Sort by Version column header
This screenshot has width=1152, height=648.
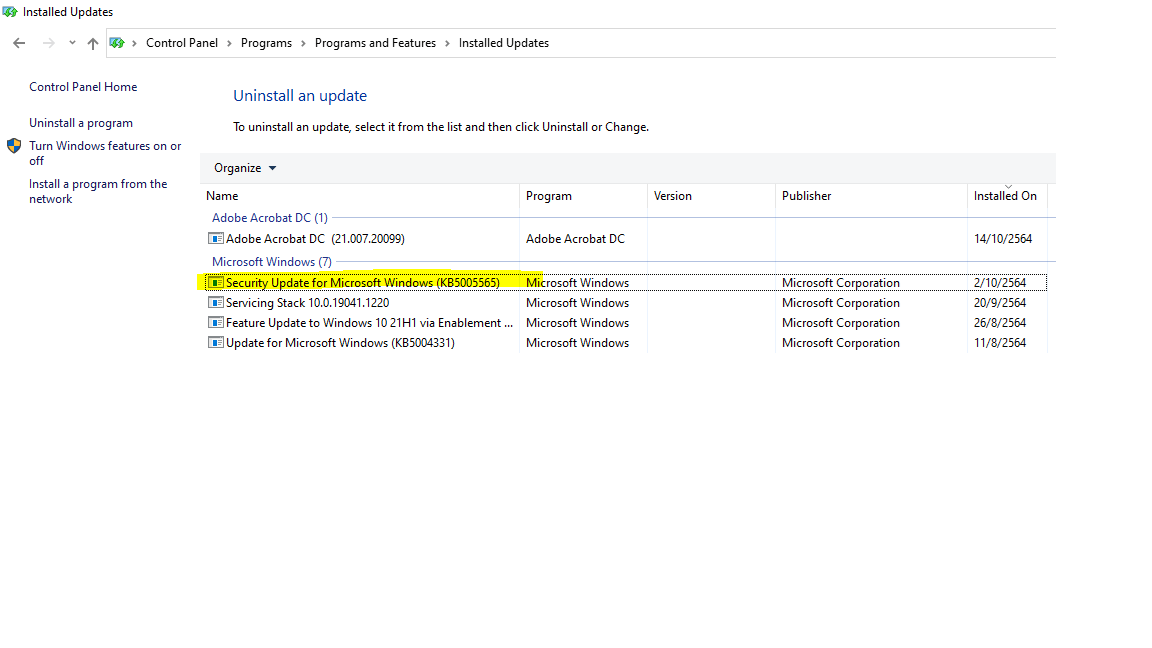(711, 196)
